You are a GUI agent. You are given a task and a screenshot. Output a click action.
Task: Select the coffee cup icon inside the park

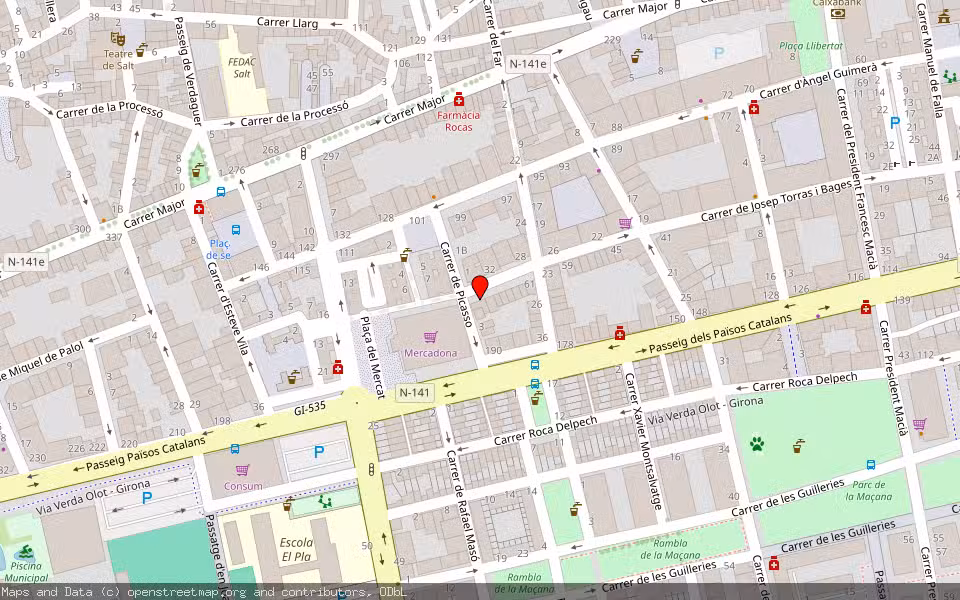(x=797, y=446)
